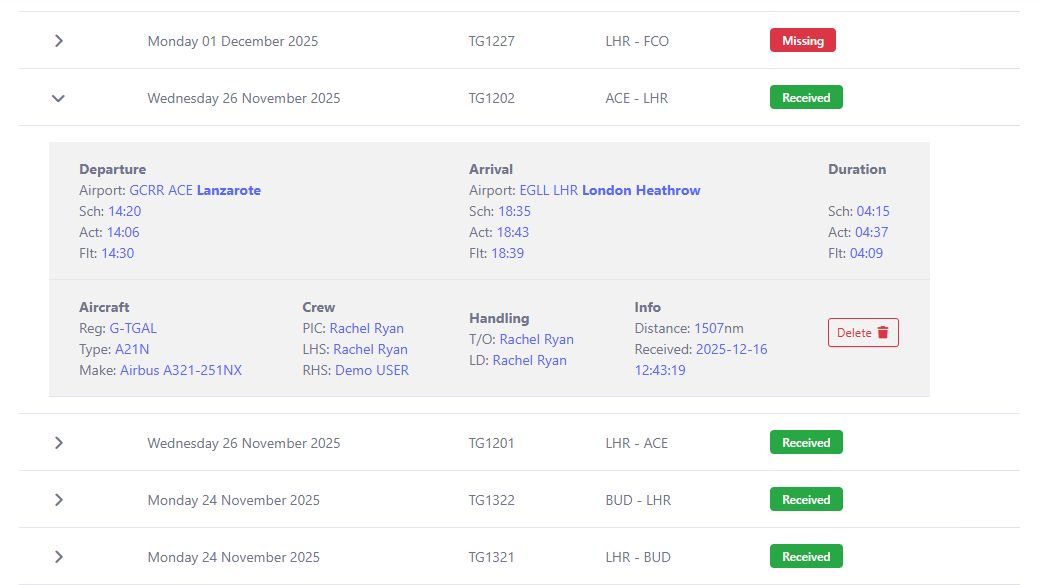The height and width of the screenshot is (585, 1039).
Task: Click the Received badge for TG1202
Action: 806,97
